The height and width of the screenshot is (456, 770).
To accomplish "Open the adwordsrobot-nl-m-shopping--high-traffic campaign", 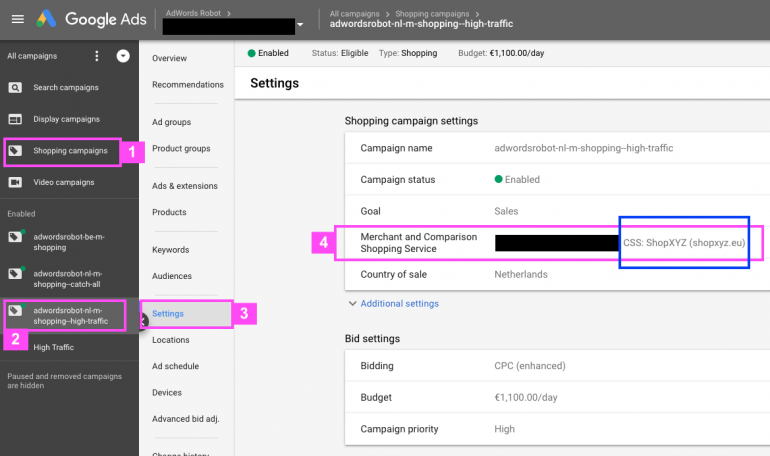I will (69, 316).
